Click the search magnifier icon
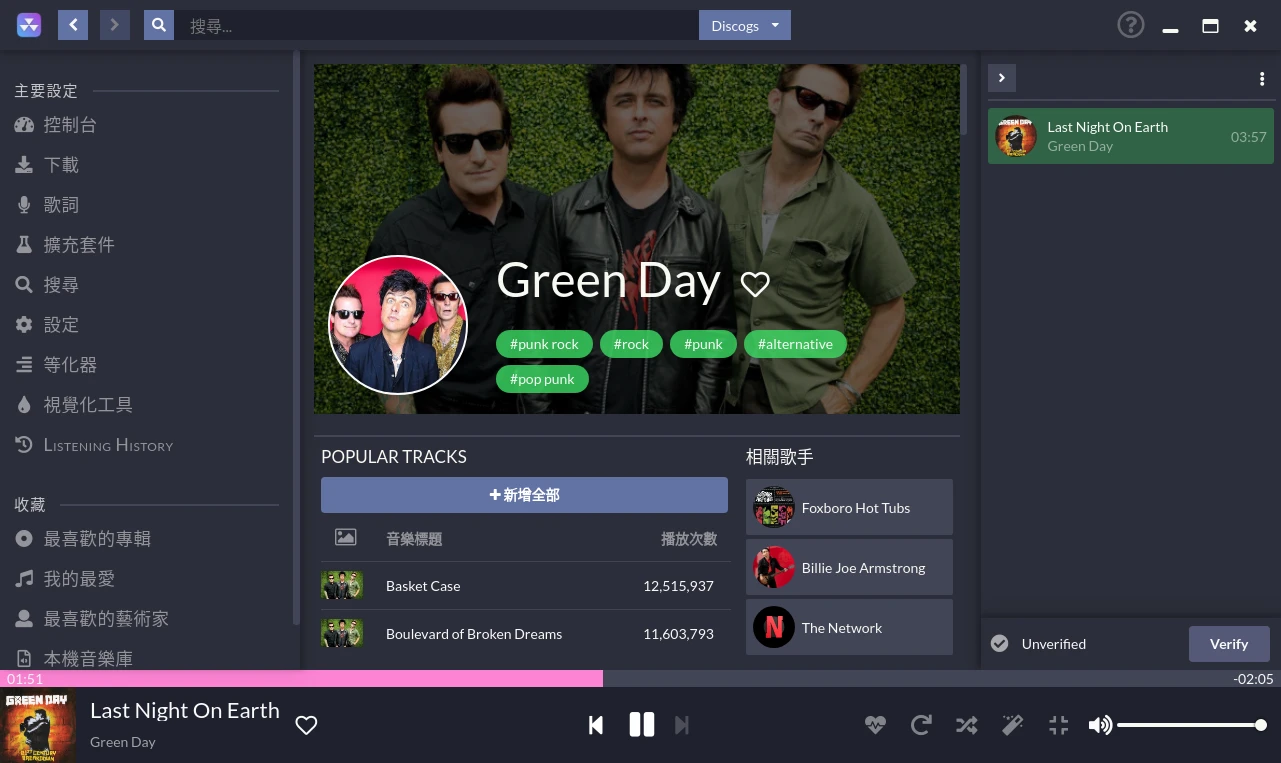The width and height of the screenshot is (1281, 763). pyautogui.click(x=159, y=25)
